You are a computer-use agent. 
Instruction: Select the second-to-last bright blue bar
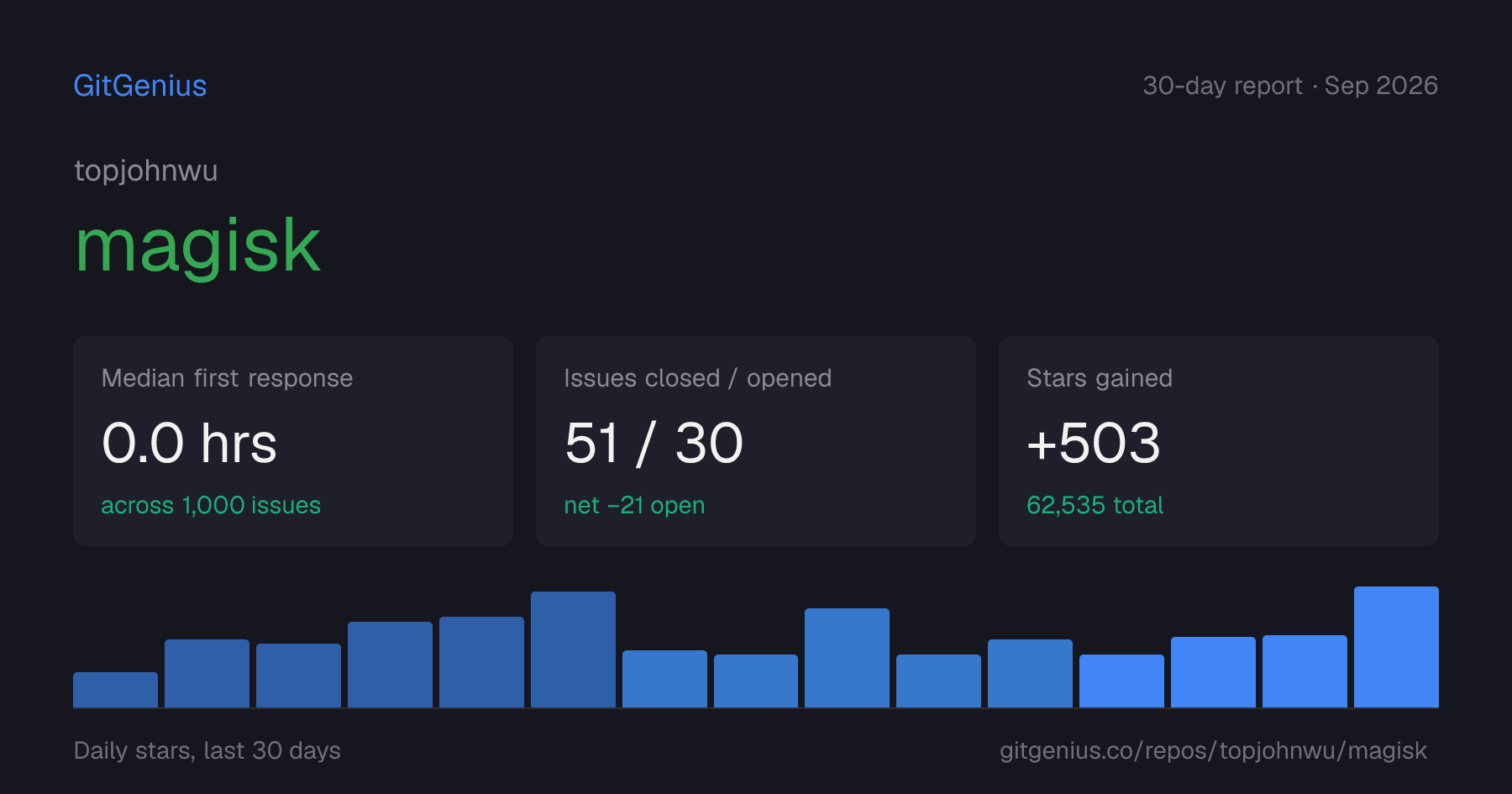[1305, 671]
